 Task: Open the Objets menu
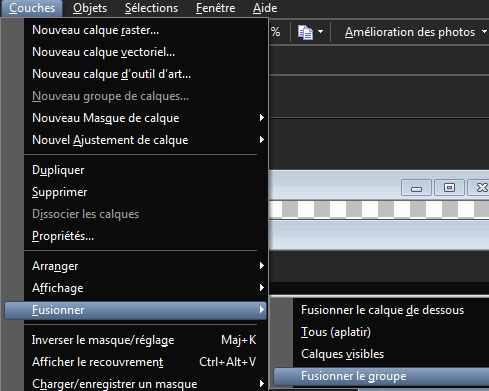coord(90,8)
